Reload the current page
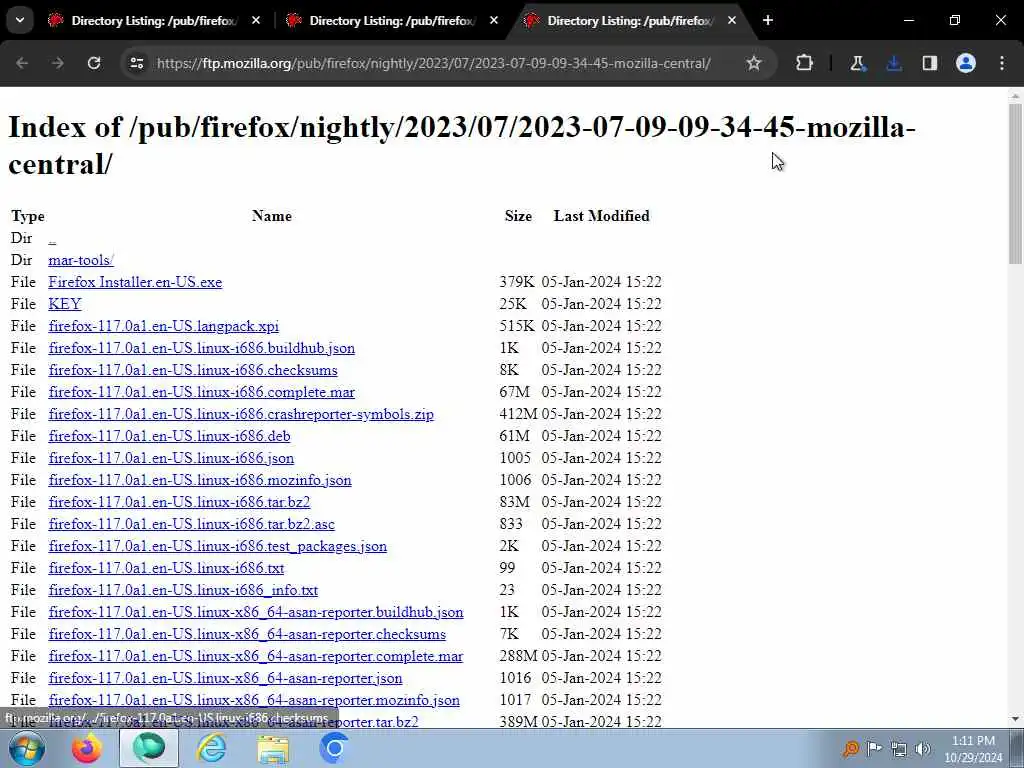This screenshot has width=1024, height=768. pyautogui.click(x=94, y=63)
